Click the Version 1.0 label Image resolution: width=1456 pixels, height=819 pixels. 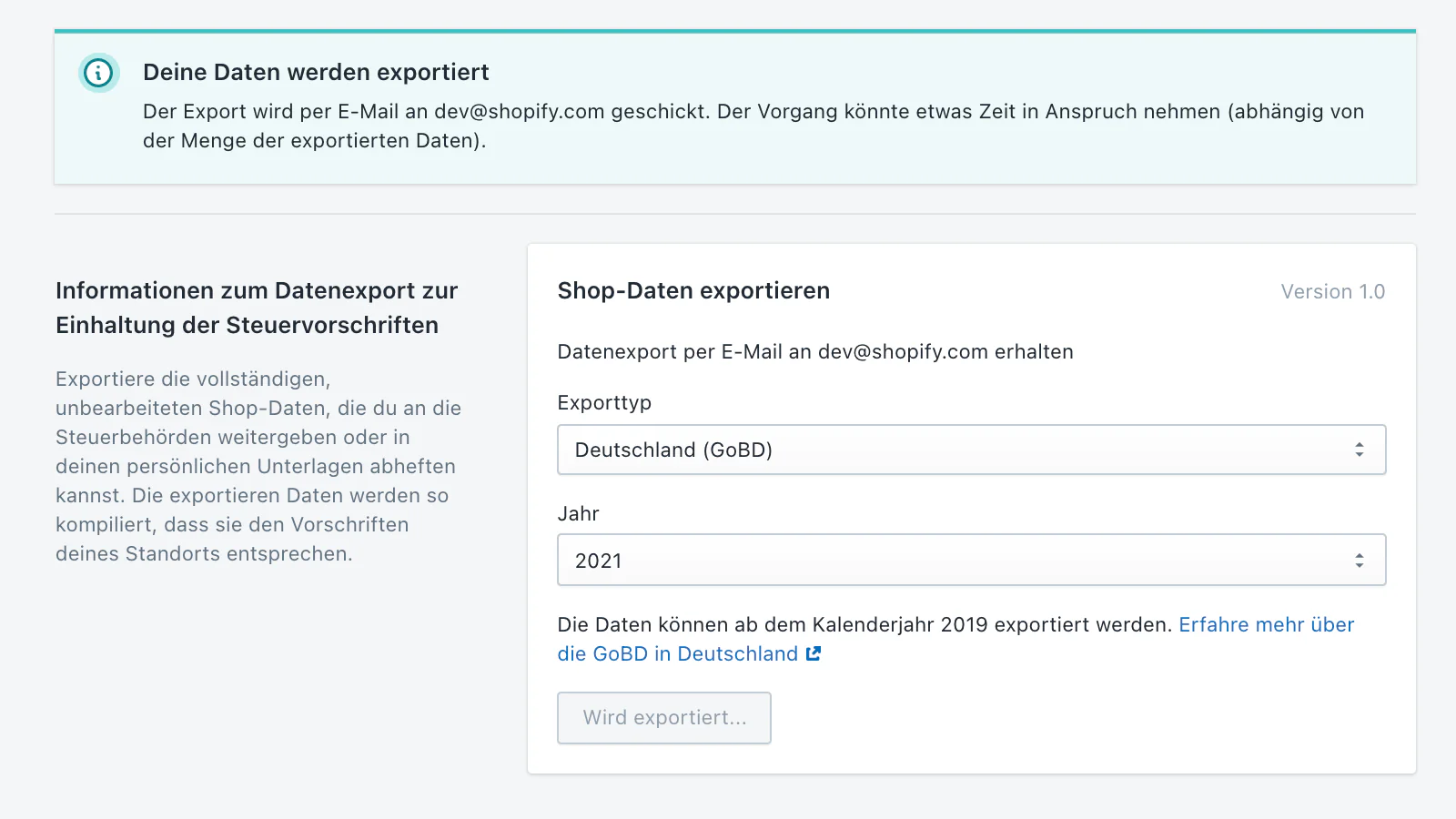click(x=1332, y=292)
